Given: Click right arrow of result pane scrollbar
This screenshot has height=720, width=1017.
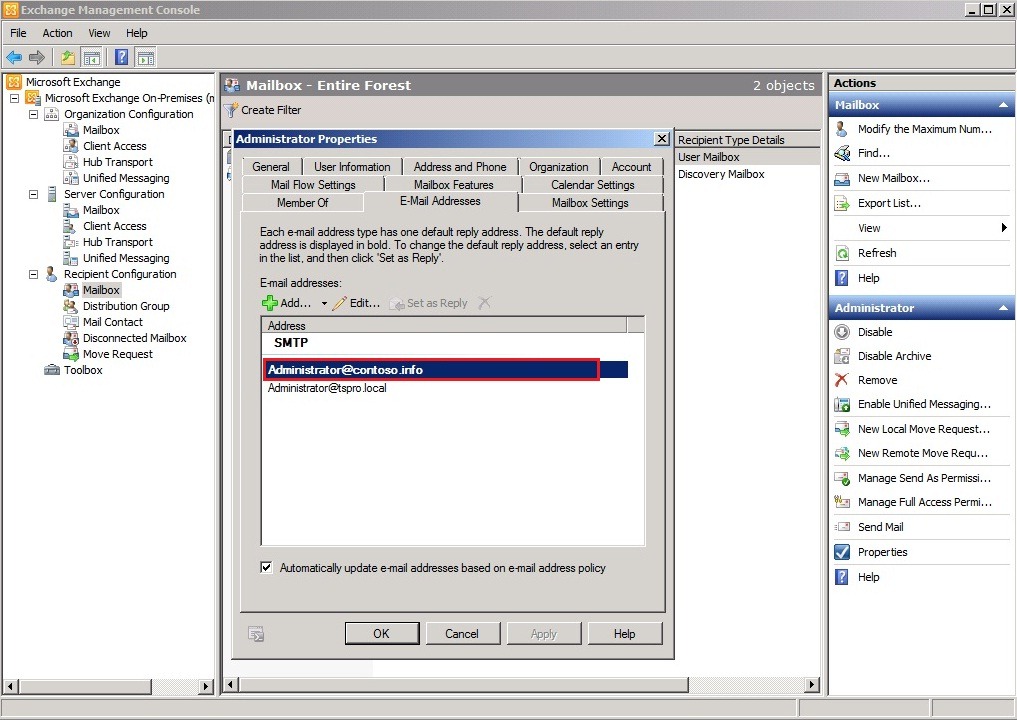Looking at the screenshot, I should [811, 685].
